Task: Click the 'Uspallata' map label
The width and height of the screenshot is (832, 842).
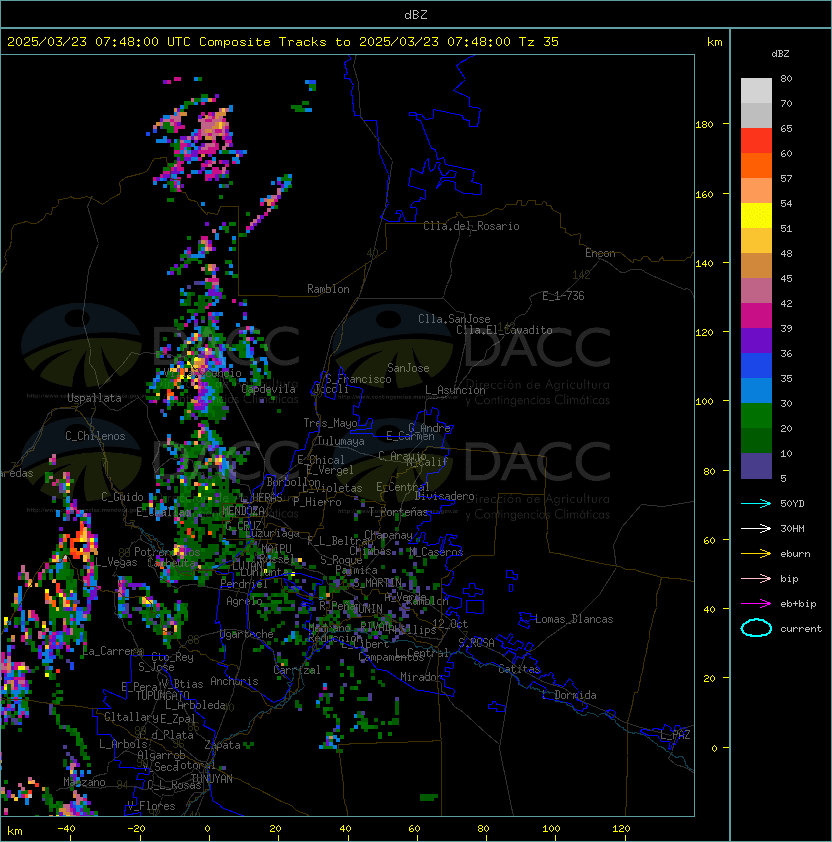Action: (x=94, y=398)
